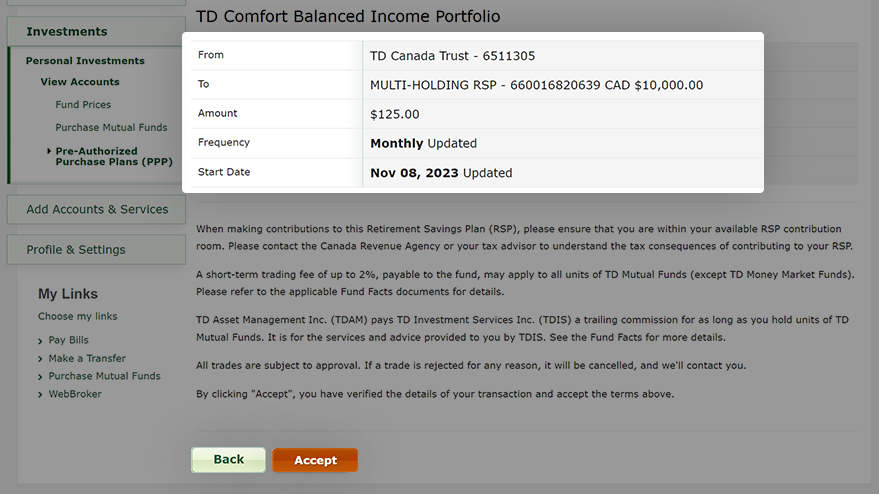Click the TD Comfort Balanced Income Portfolio heading
Screen dimensions: 879x494
[x=348, y=16]
